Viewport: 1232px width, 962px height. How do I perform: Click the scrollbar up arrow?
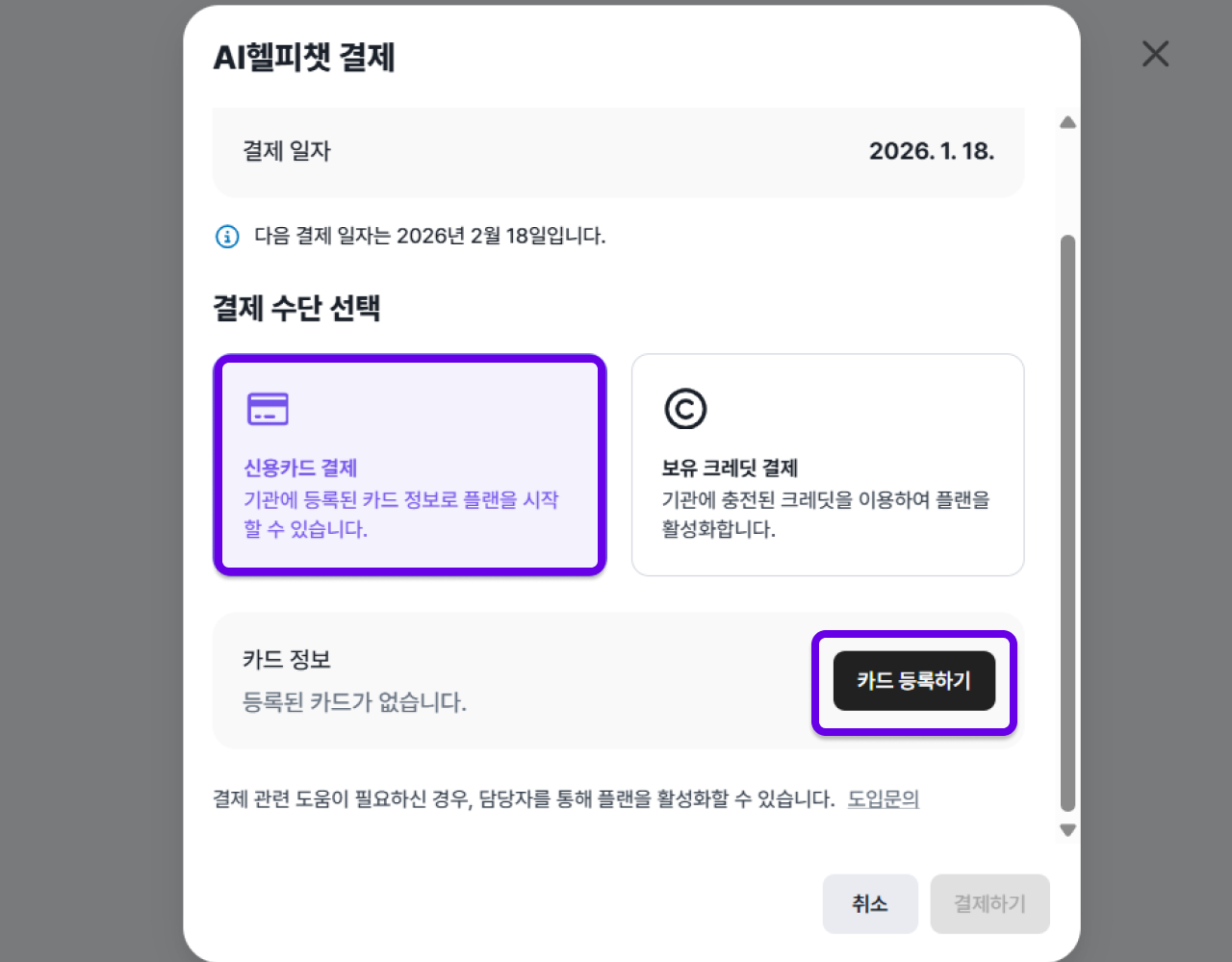[1067, 121]
